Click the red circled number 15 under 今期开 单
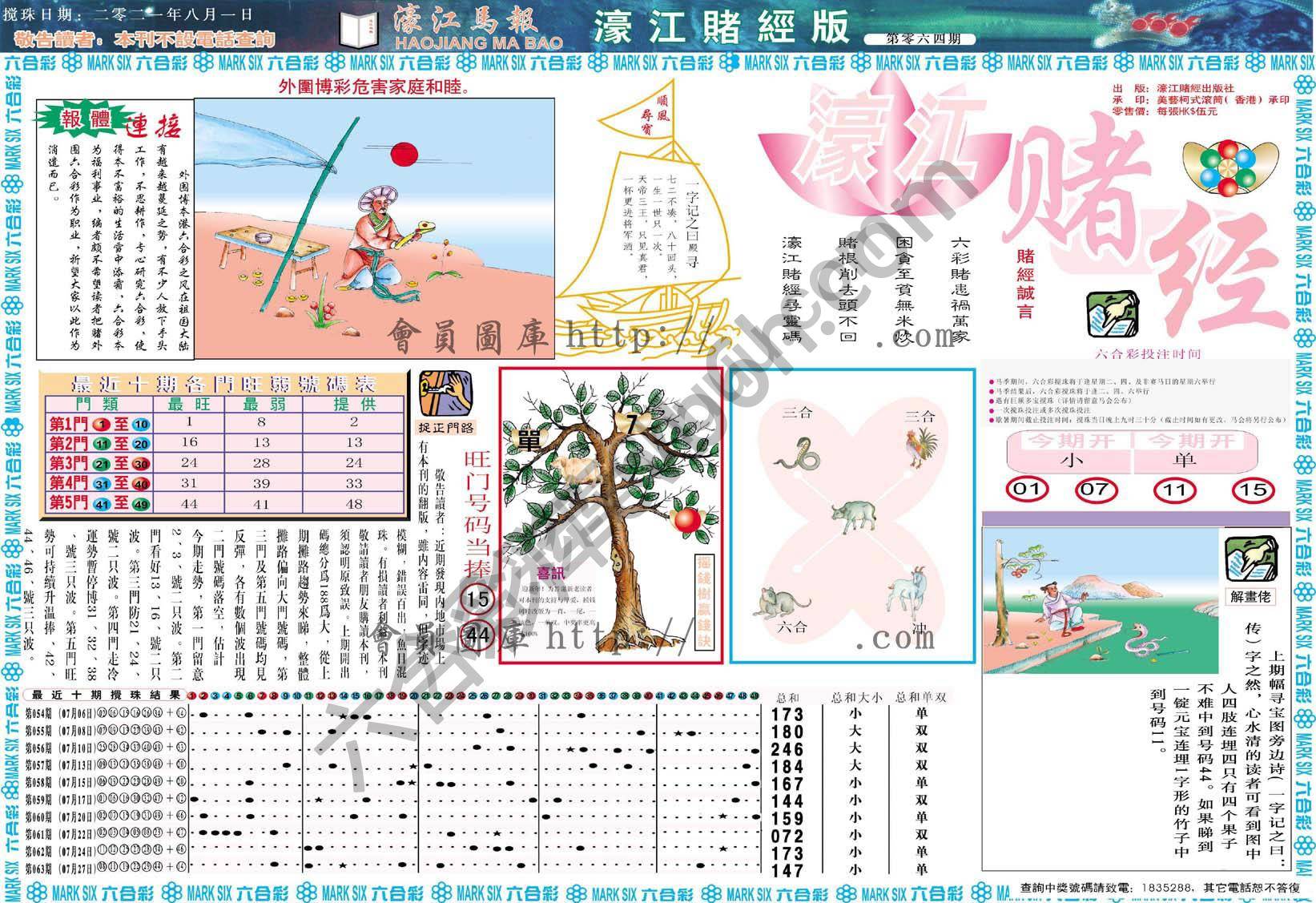Image resolution: width=1316 pixels, height=903 pixels. point(1254,489)
